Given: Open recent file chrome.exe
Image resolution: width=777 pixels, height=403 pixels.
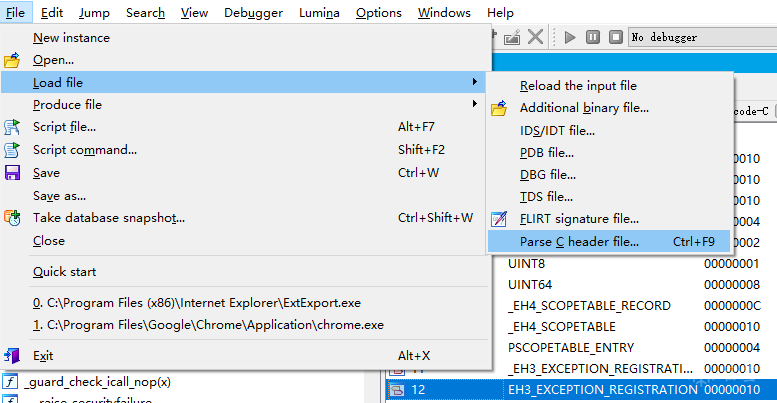Looking at the screenshot, I should click(x=208, y=325).
